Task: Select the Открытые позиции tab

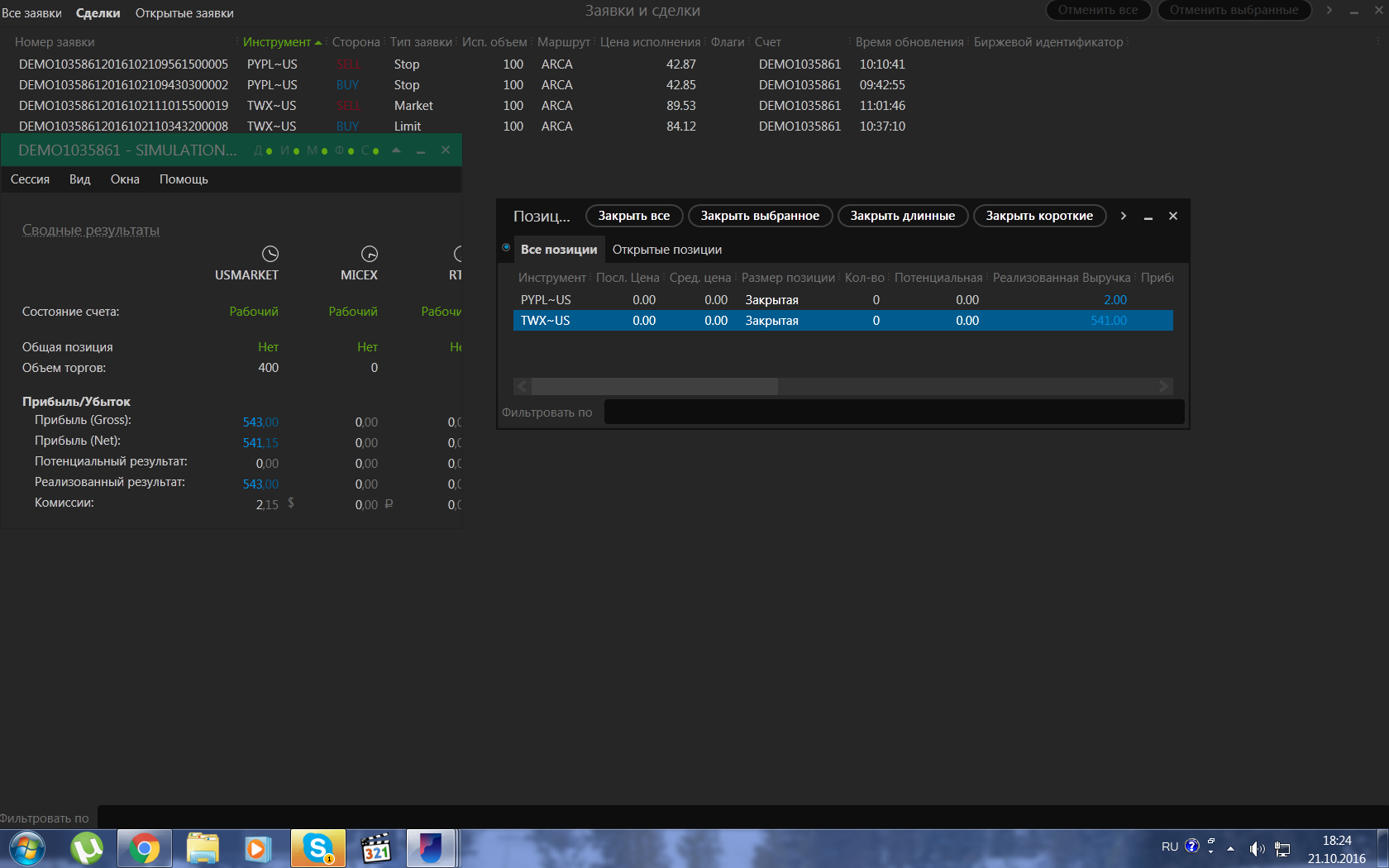Action: point(667,250)
